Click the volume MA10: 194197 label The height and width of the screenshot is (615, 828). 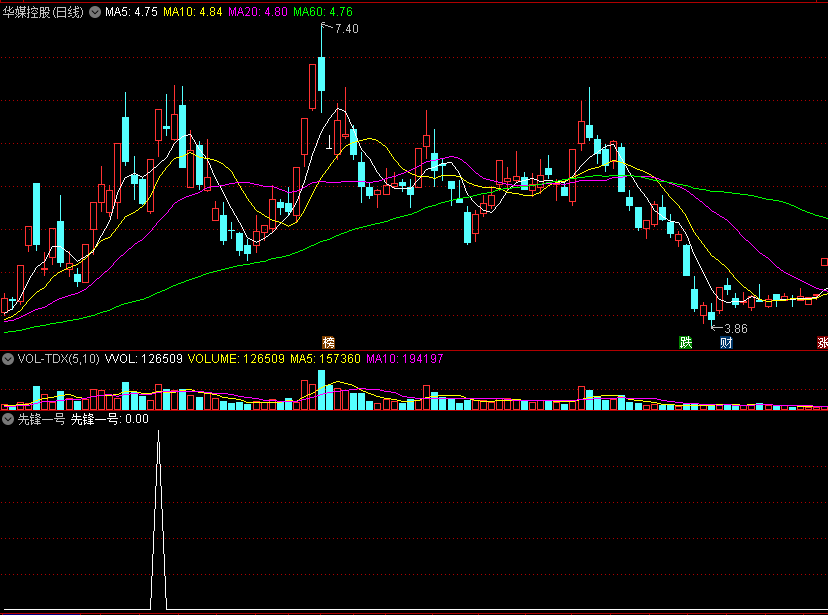[405, 359]
